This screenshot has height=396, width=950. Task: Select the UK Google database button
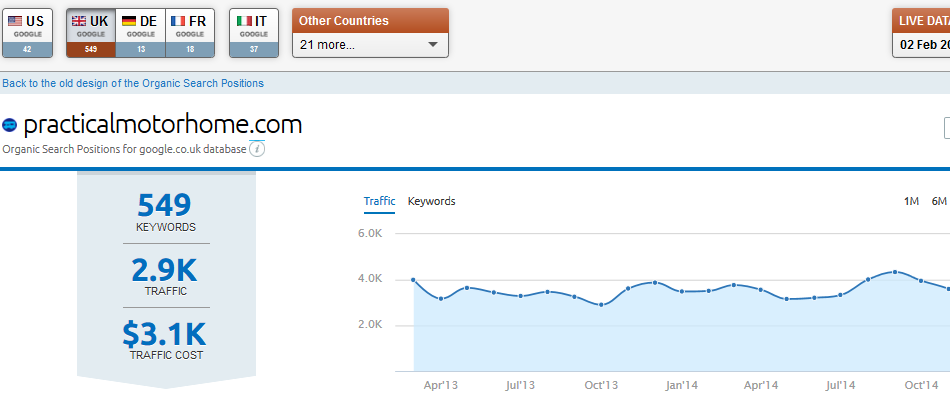[x=90, y=33]
